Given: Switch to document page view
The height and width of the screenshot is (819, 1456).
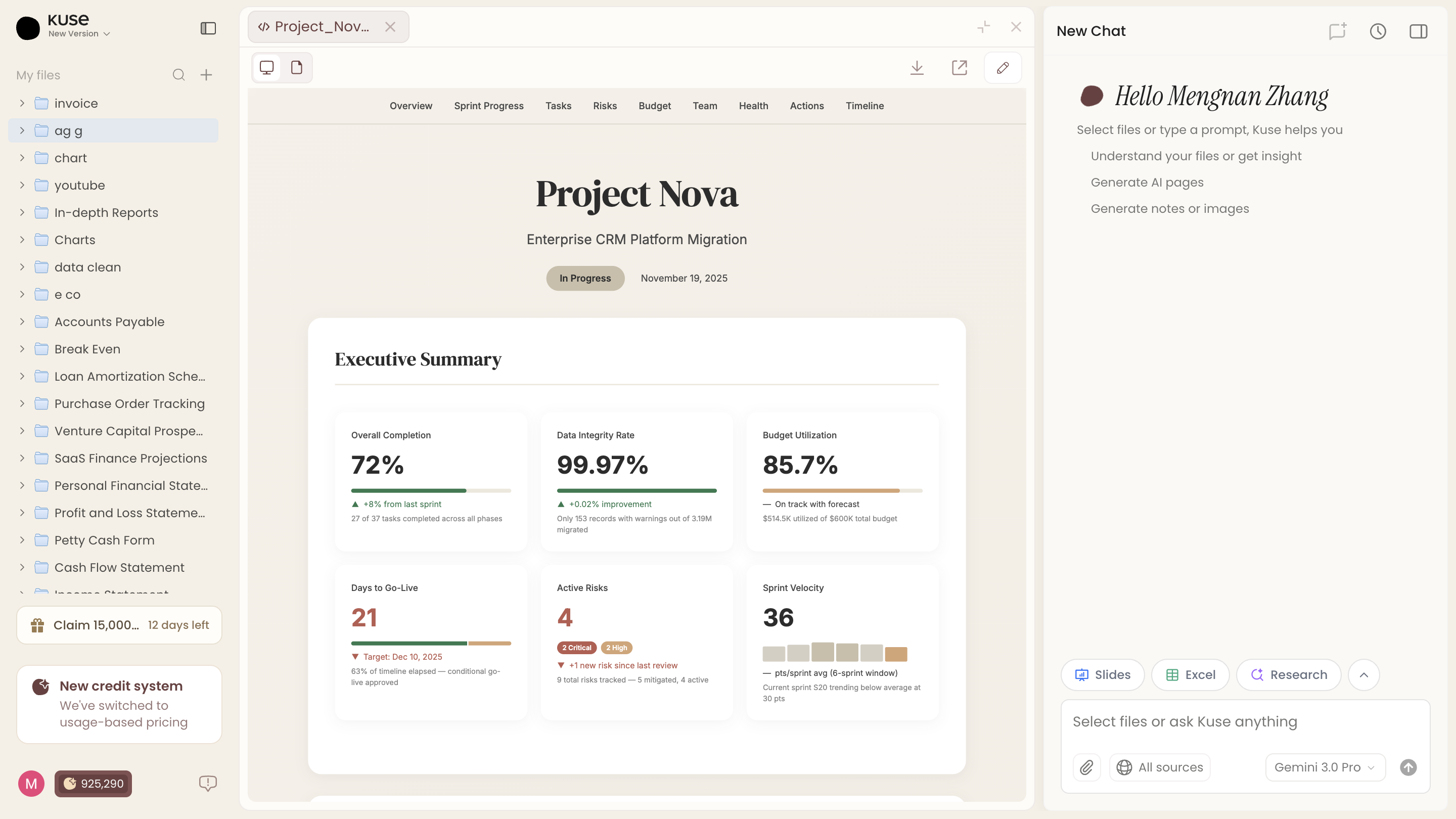Looking at the screenshot, I should 297,68.
